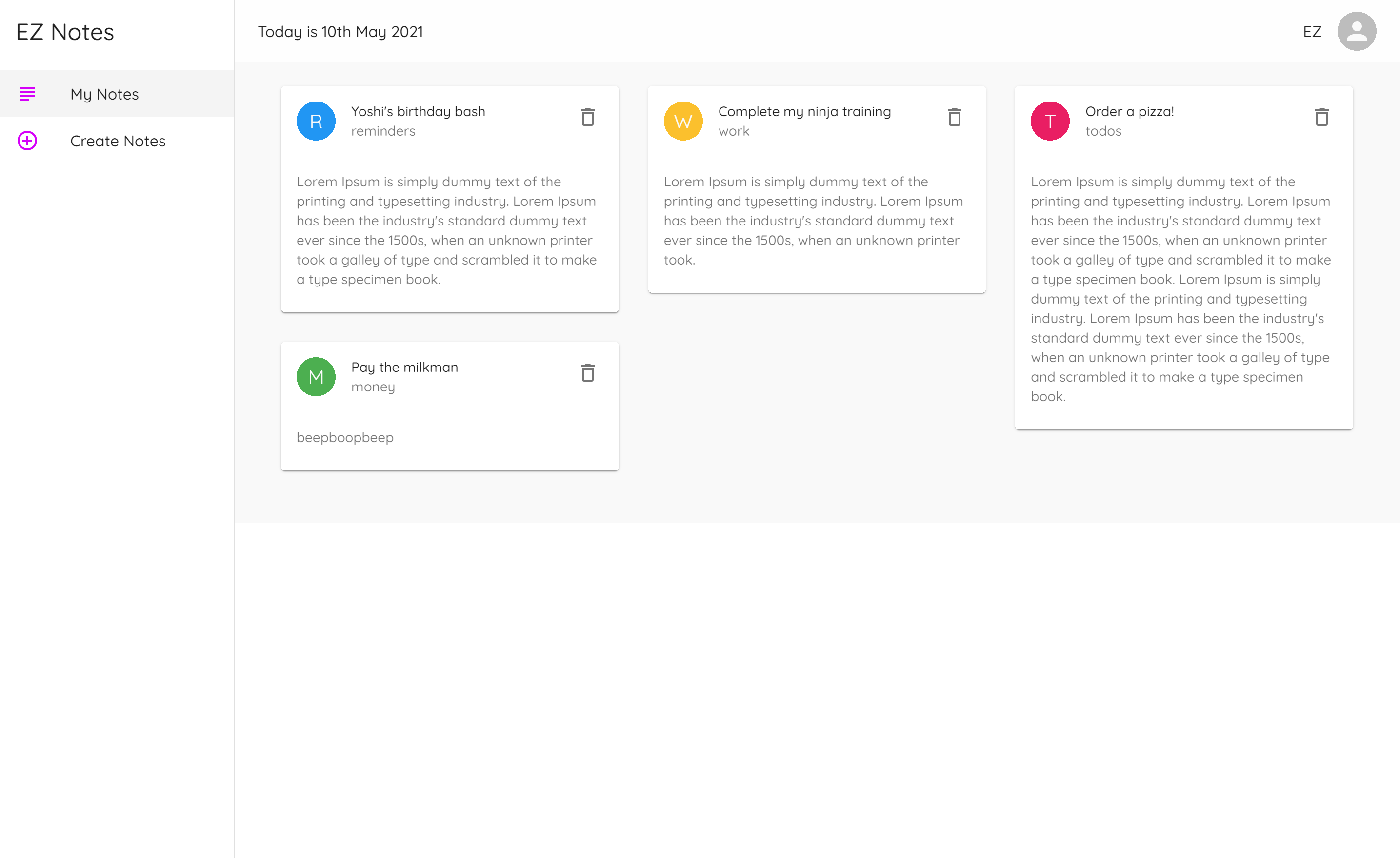The width and height of the screenshot is (1400, 858).
Task: Click the blue R reminders badge
Action: tap(316, 121)
